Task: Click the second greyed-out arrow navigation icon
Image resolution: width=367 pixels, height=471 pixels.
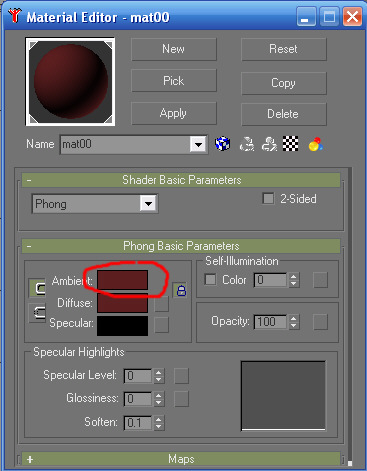Action: coord(269,144)
